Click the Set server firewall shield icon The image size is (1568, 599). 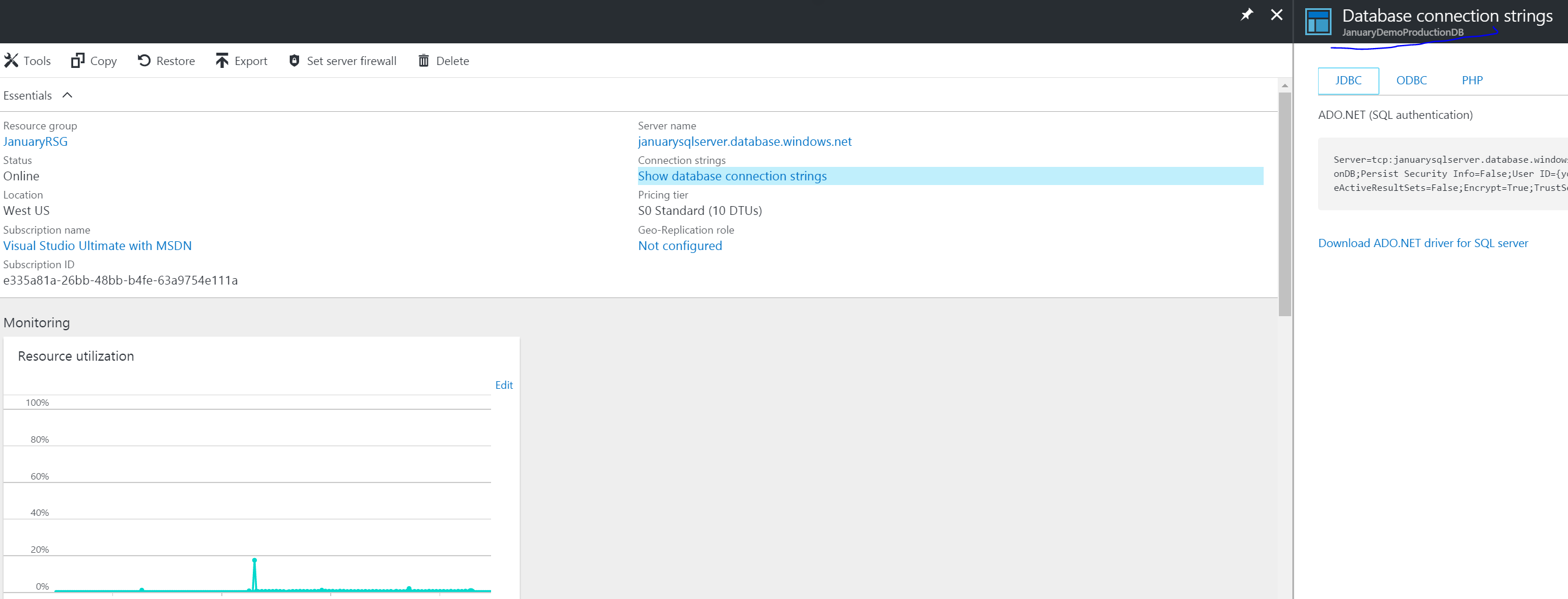click(294, 60)
